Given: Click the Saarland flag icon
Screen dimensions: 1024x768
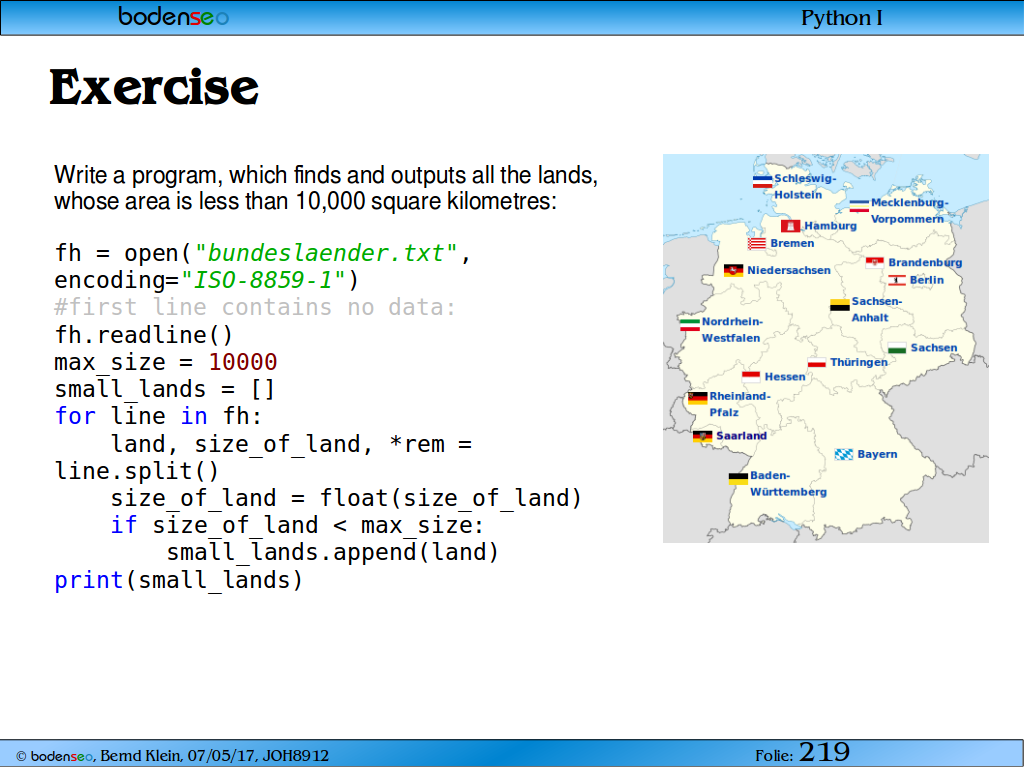Looking at the screenshot, I should click(703, 437).
